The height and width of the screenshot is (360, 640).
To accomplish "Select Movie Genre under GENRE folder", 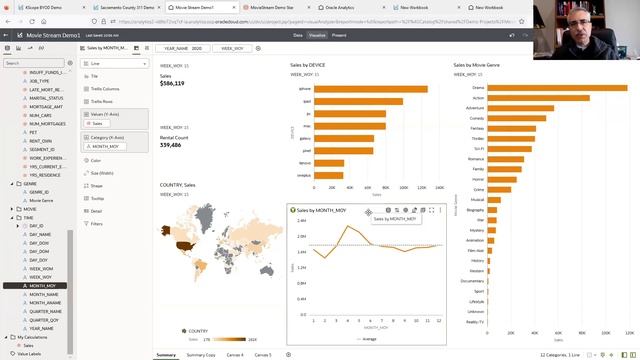I will click(x=41, y=200).
